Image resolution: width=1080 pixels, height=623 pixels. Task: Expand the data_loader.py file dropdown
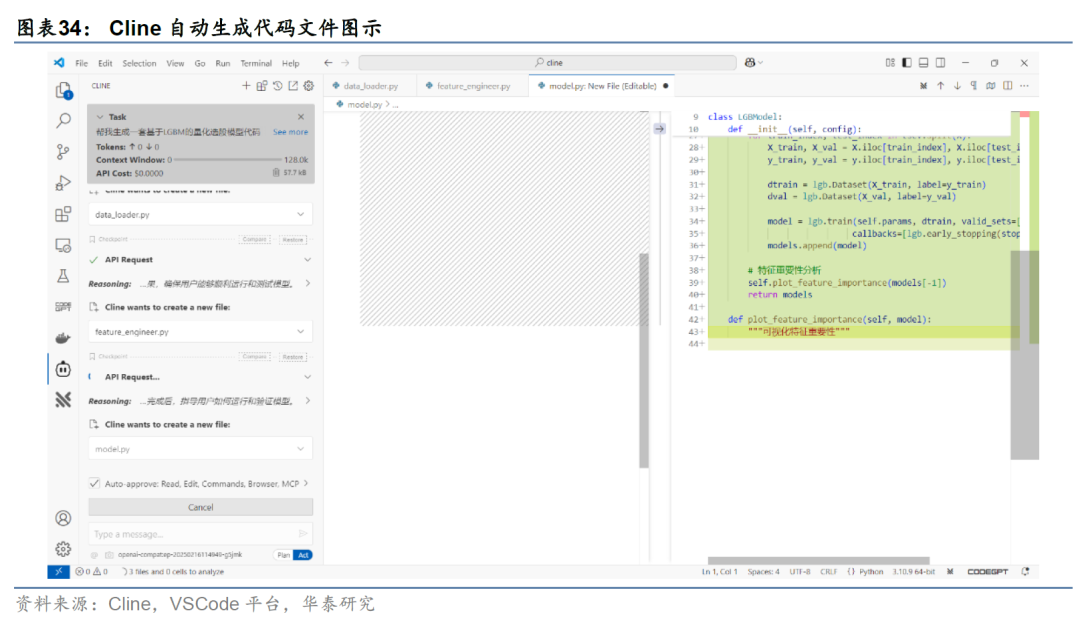301,214
